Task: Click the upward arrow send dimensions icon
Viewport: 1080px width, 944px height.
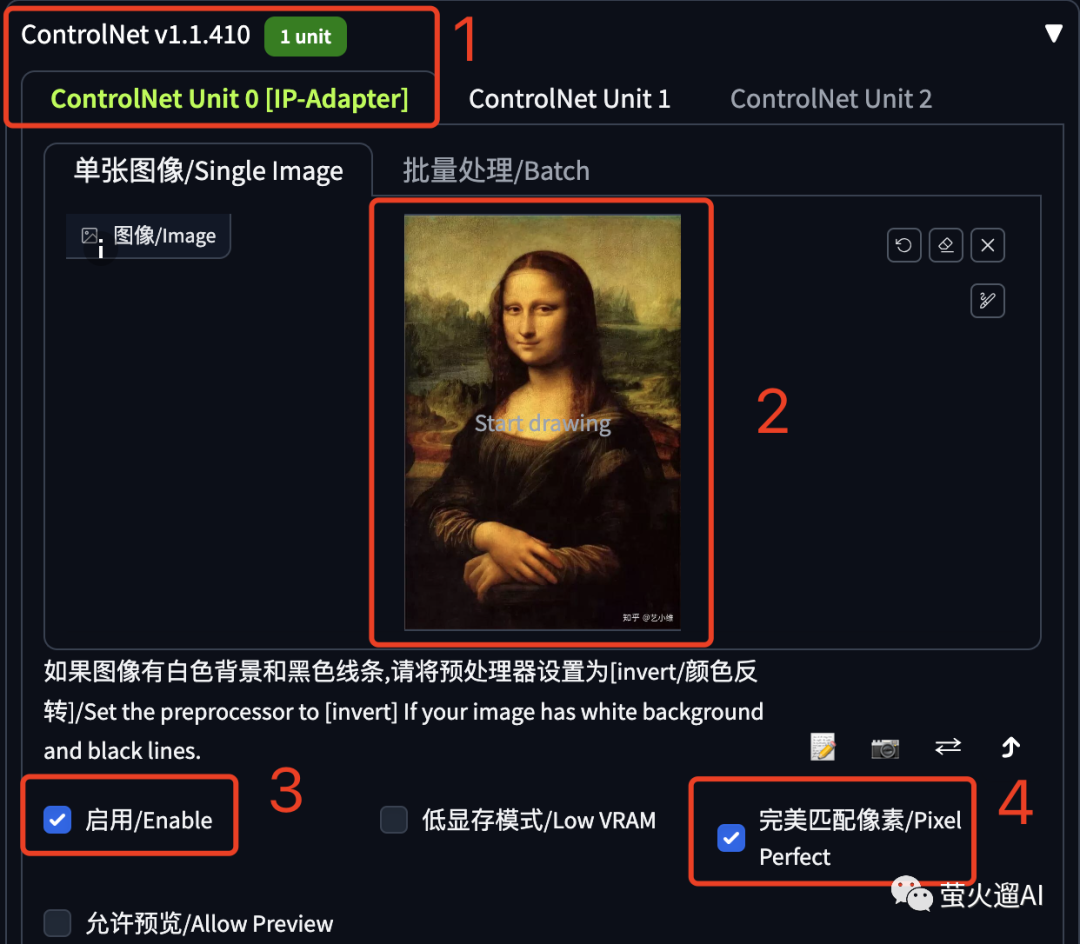Action: (1010, 746)
